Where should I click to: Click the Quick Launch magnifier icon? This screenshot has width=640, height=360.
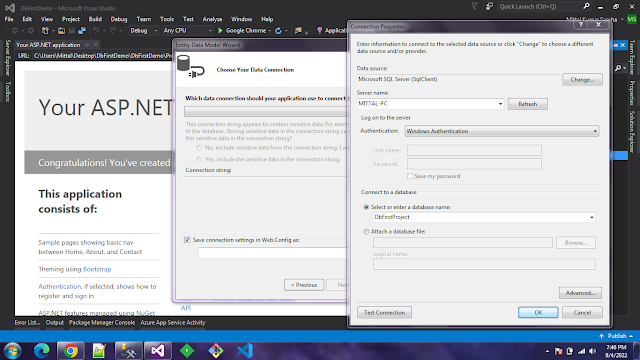point(587,6)
